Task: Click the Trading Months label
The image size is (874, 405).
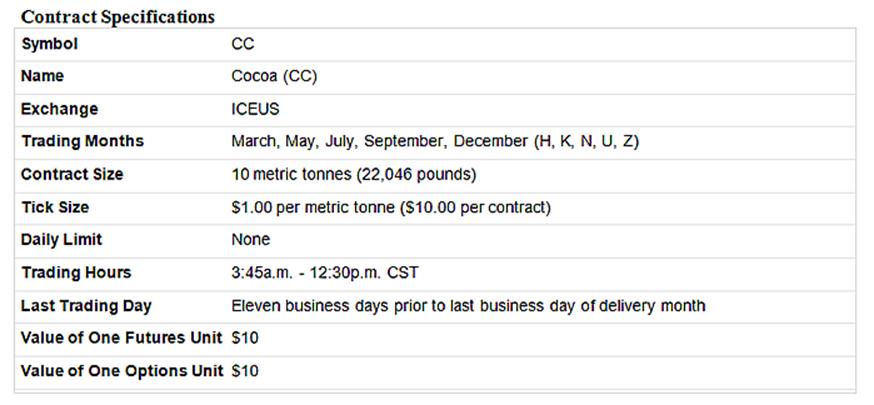Action: click(x=82, y=141)
